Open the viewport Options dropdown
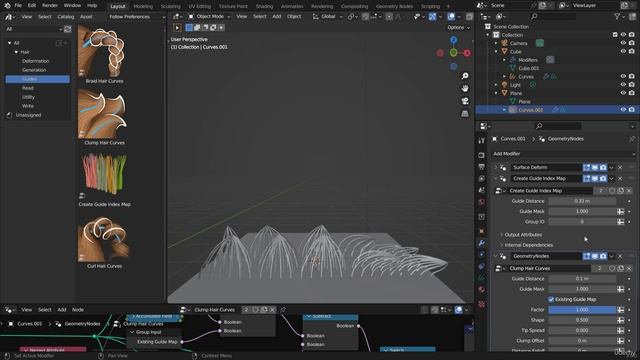The image size is (640, 360). coord(458,28)
